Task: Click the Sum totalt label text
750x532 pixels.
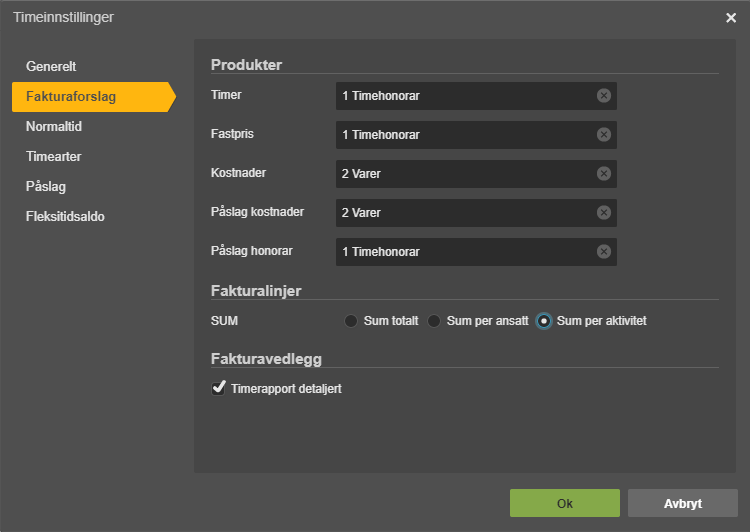Action: click(x=391, y=321)
